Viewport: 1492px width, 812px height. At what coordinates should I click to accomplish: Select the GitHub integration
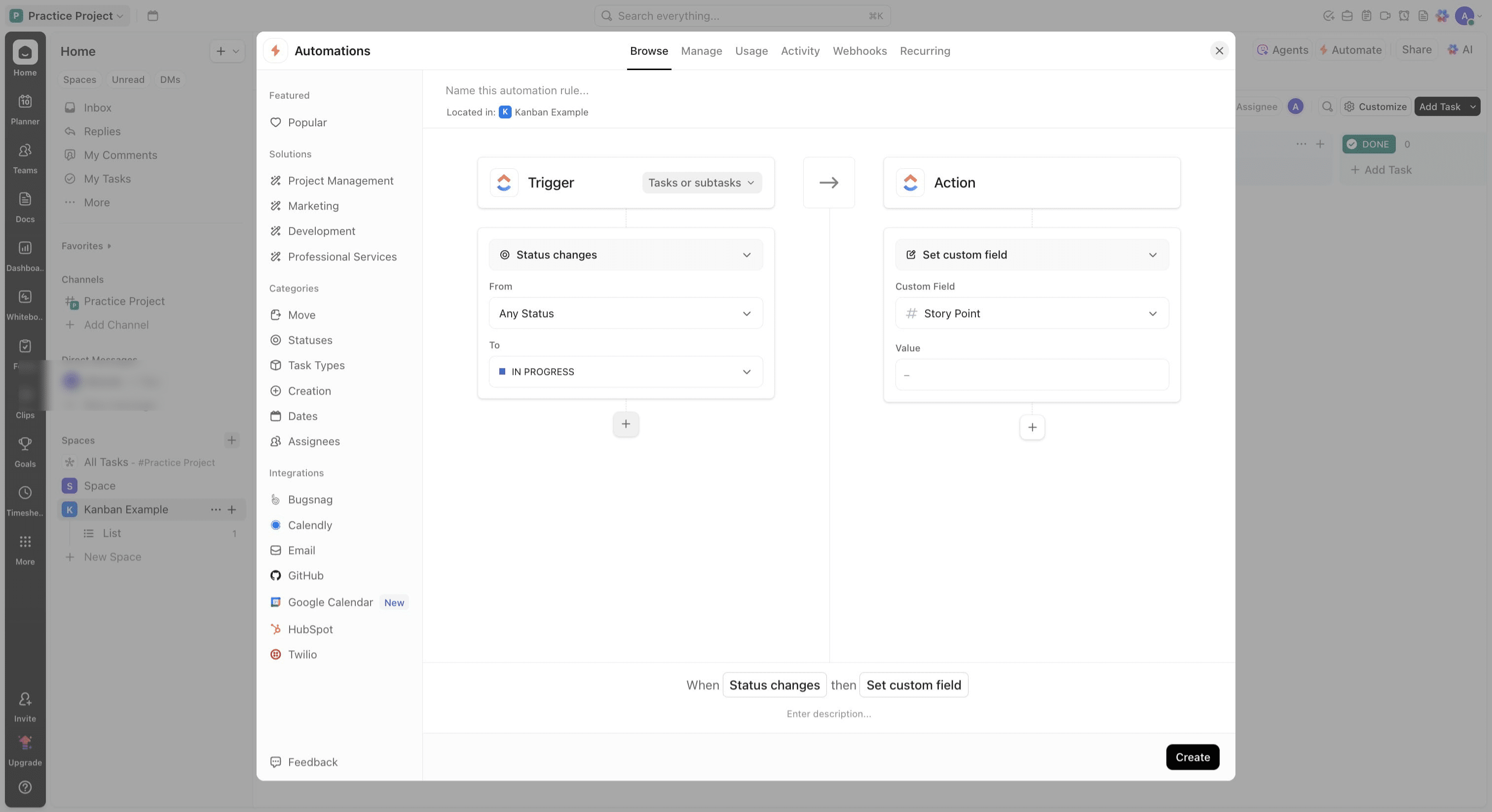coord(305,576)
